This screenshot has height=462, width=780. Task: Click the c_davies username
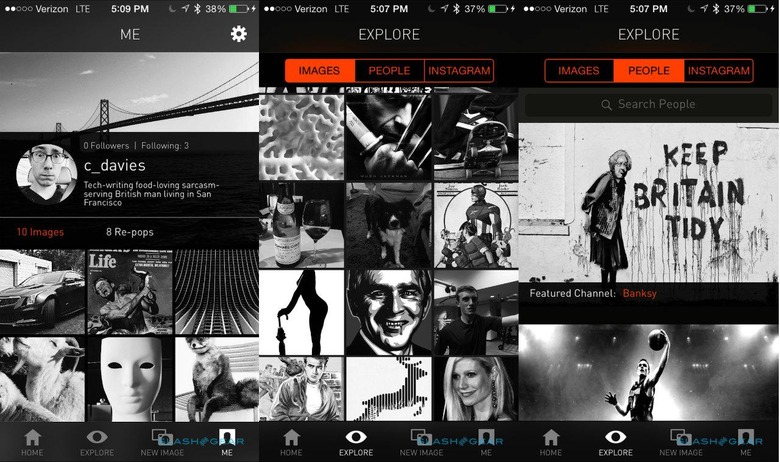click(114, 166)
